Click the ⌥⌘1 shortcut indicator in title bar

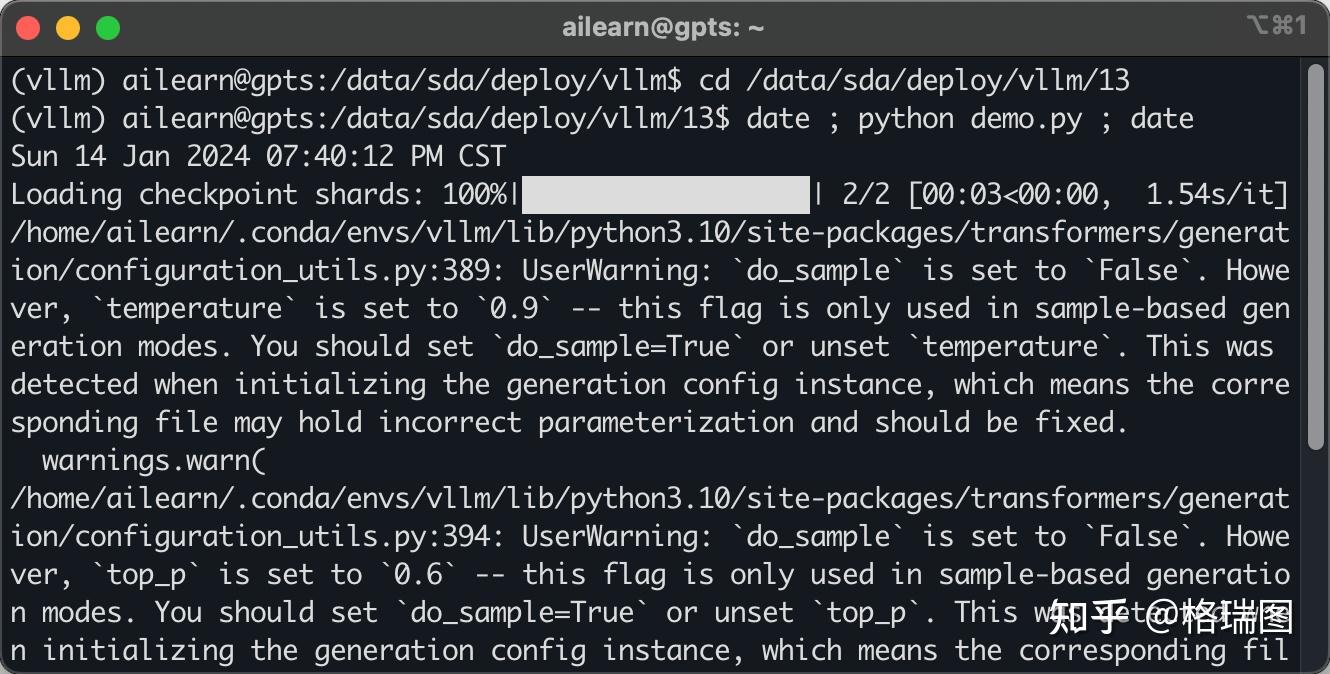click(x=1277, y=26)
